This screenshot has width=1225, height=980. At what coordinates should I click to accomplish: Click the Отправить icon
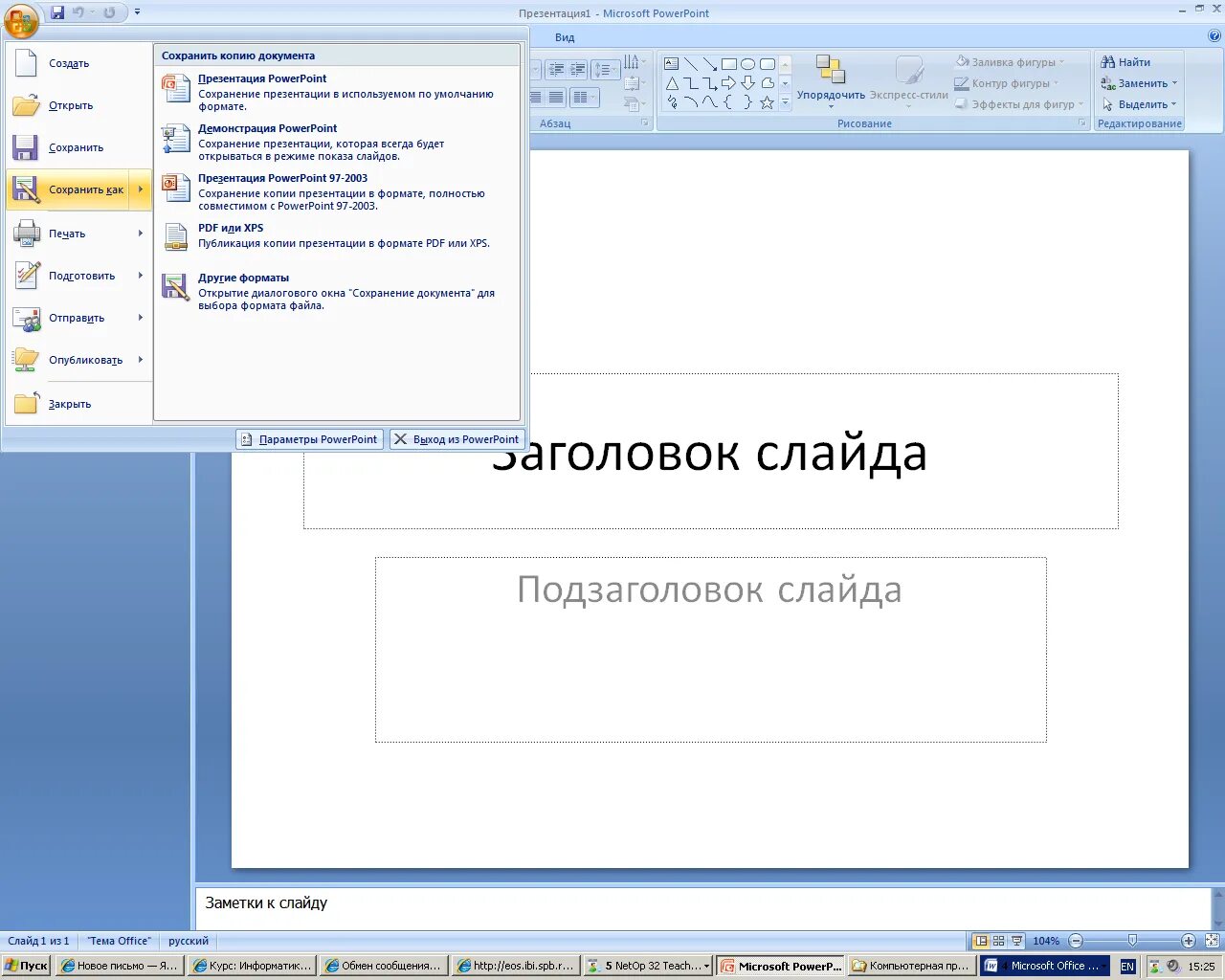[27, 318]
